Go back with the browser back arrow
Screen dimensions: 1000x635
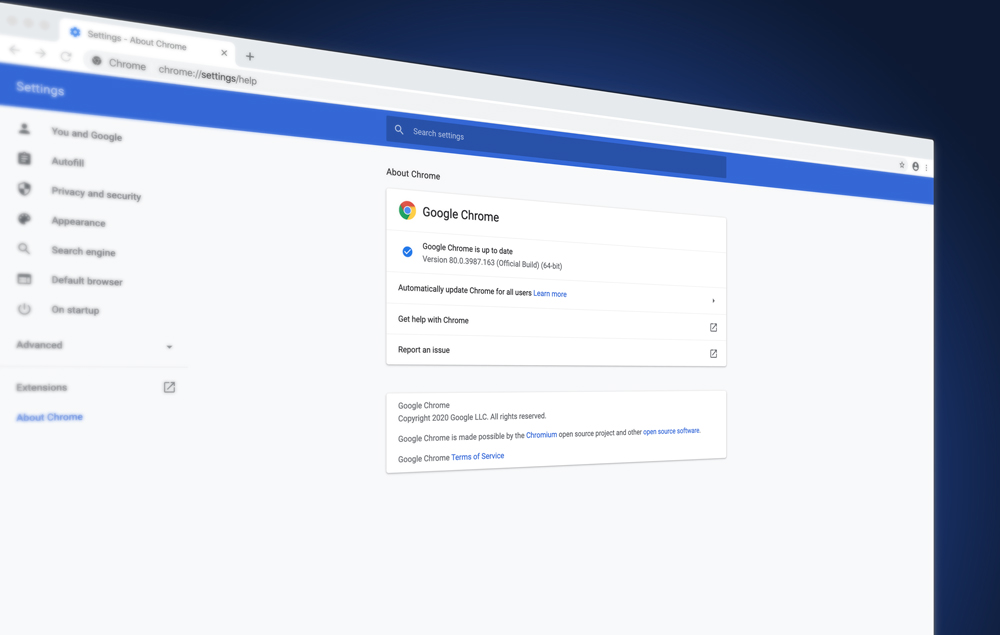coord(15,50)
